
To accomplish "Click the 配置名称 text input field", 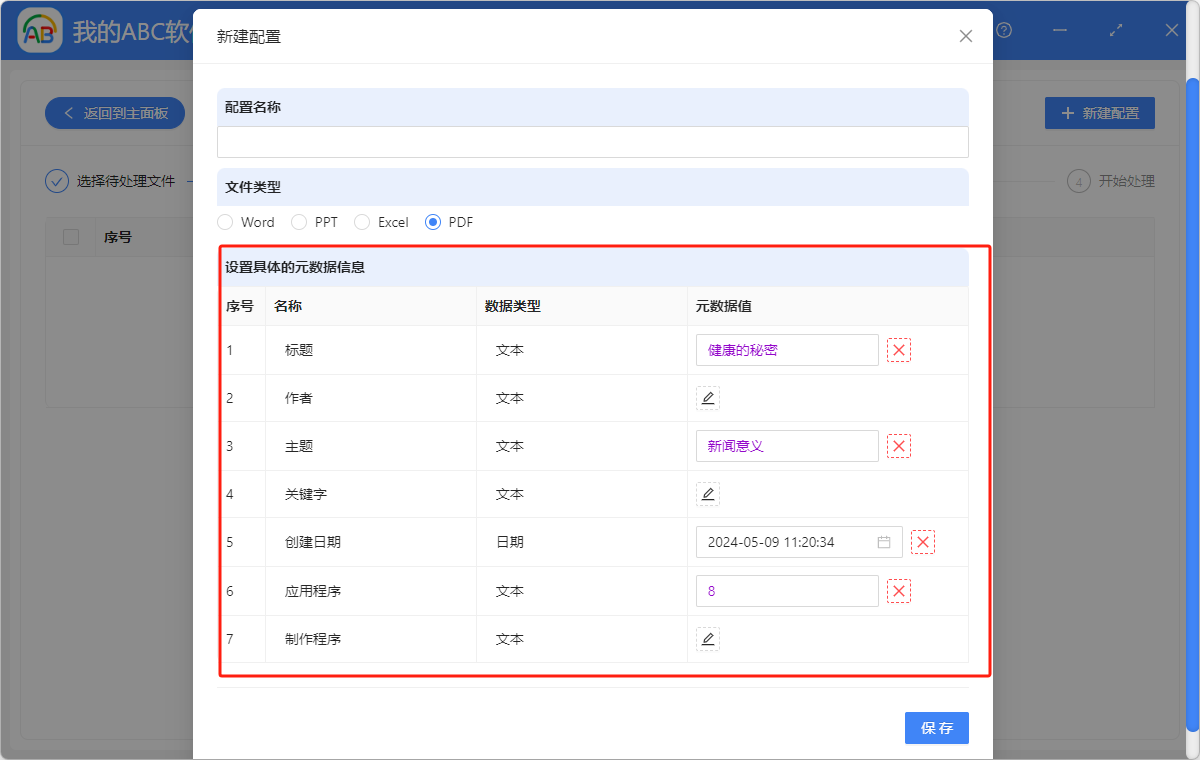I will [x=592, y=142].
